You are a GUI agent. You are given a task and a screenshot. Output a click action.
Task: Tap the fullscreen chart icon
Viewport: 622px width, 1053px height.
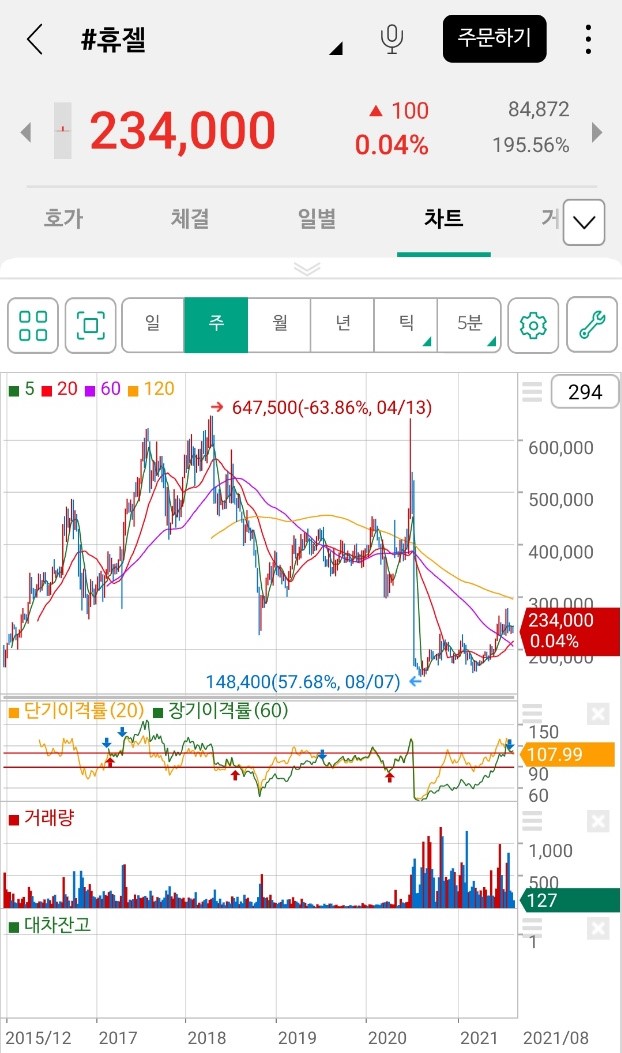91,326
